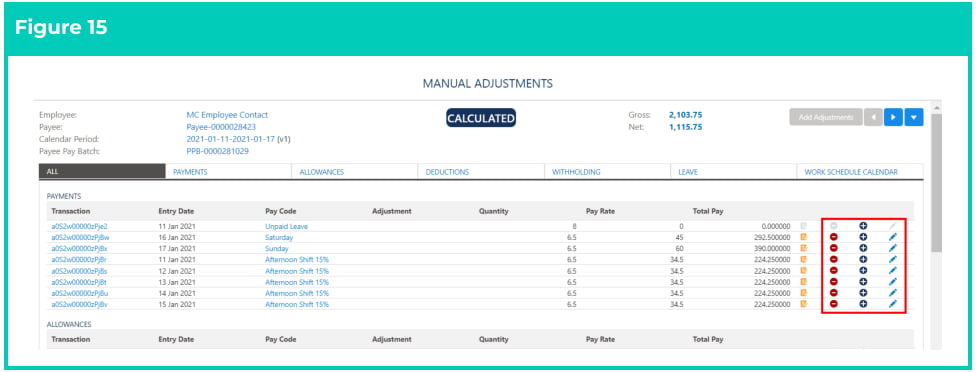Open note icon for 15 Jan Afternoon Shift
The image size is (976, 372).
click(x=804, y=304)
